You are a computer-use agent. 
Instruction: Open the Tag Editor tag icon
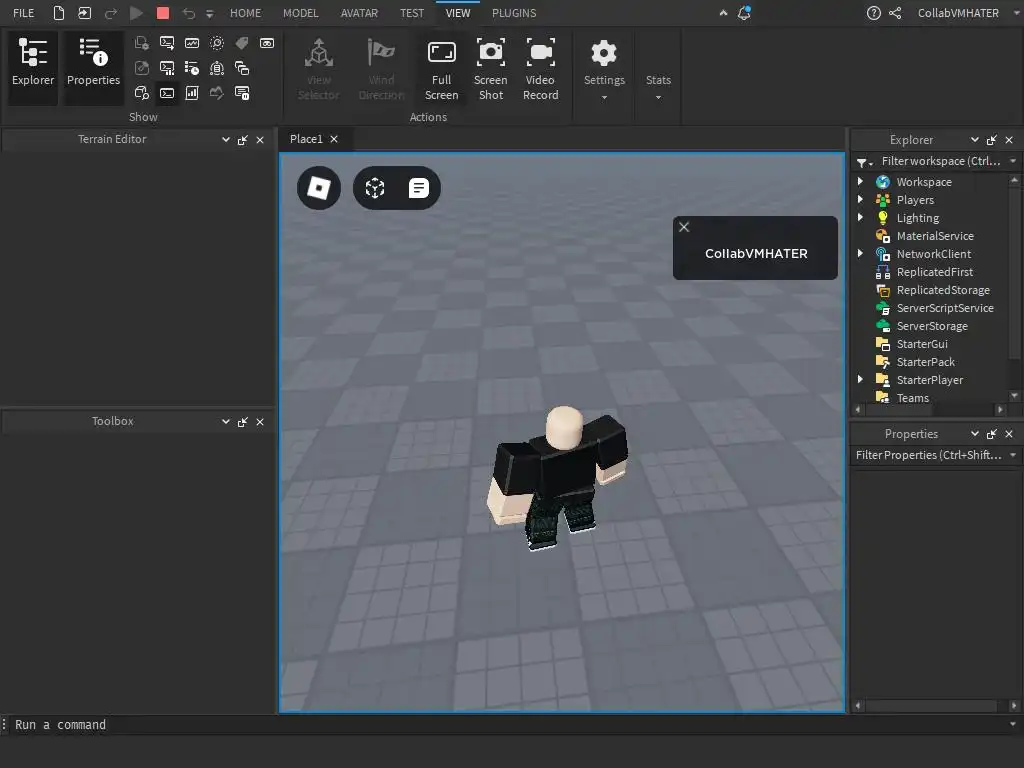coord(242,43)
